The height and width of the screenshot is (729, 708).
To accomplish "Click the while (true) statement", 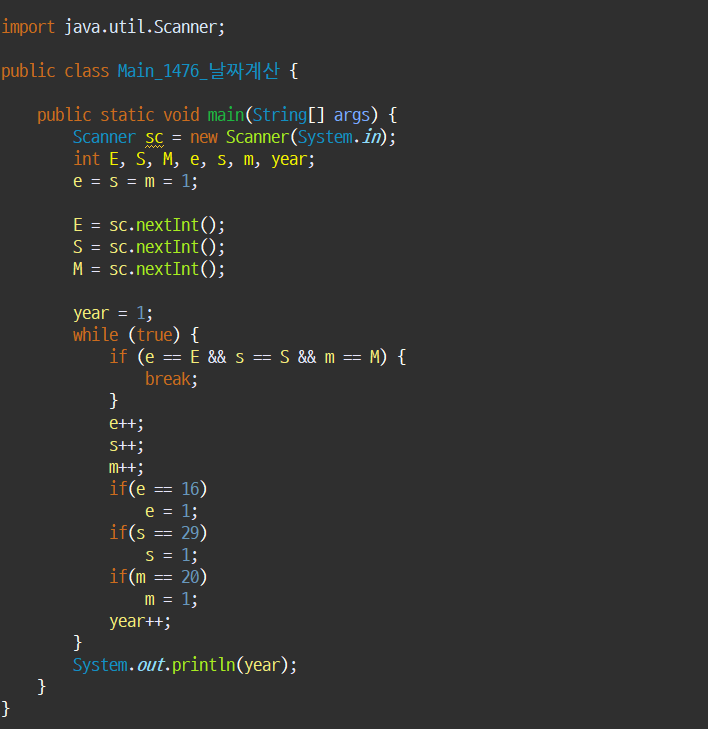I will (x=136, y=335).
